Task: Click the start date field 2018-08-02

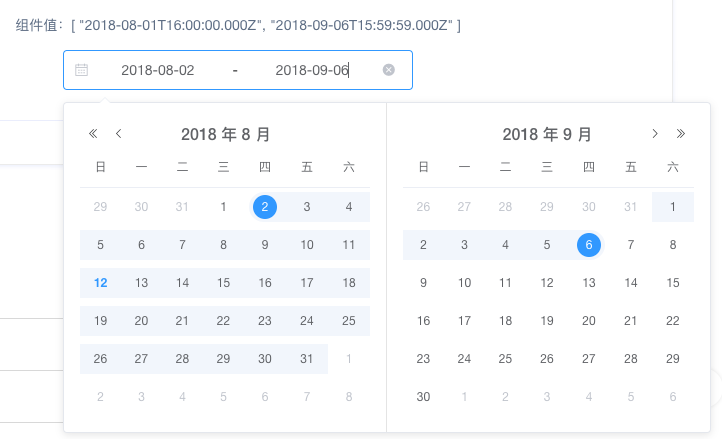Action: coord(157,70)
